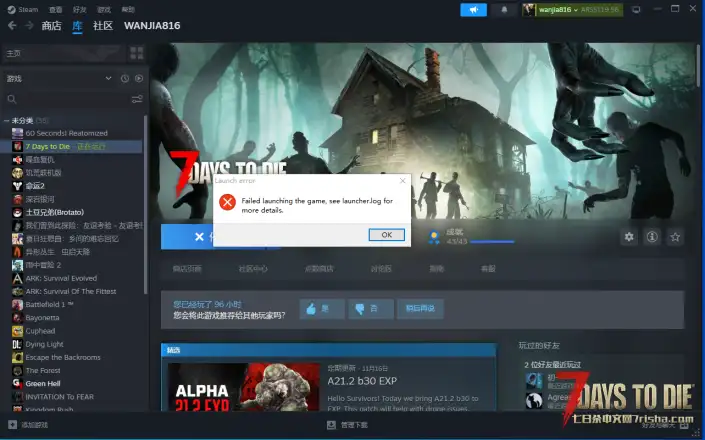Screen dimensions: 705x440
Task: Select the 60 Seconds! Reatomized icon
Action: [x=18, y=133]
